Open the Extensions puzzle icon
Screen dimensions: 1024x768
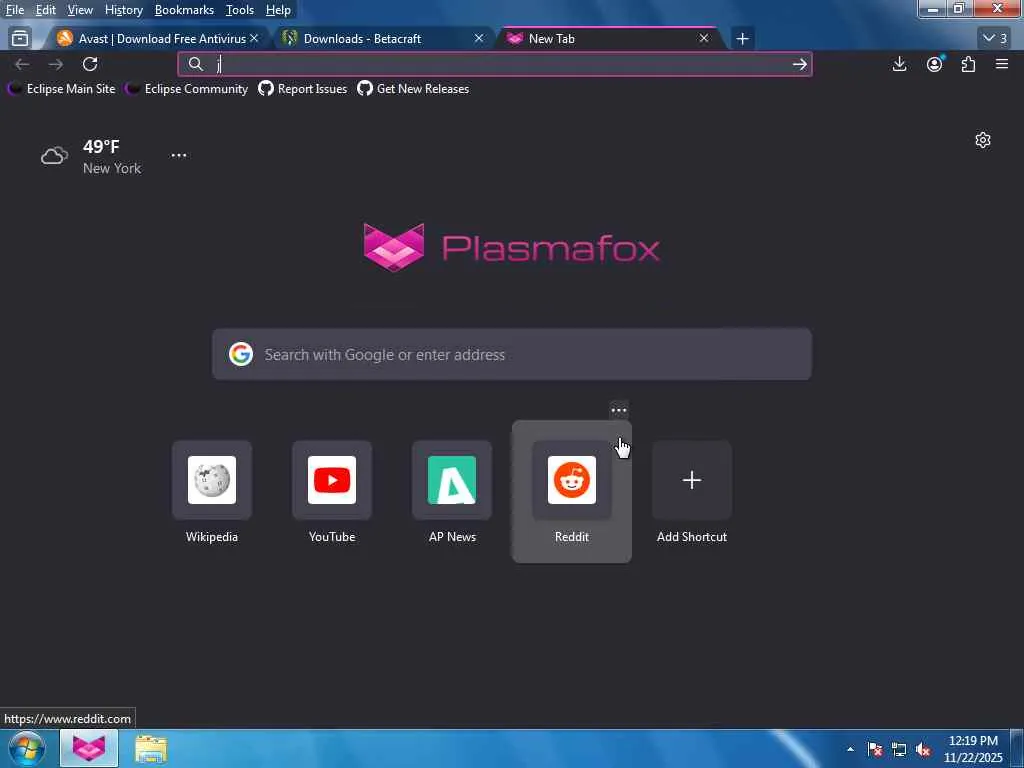pyautogui.click(x=968, y=64)
